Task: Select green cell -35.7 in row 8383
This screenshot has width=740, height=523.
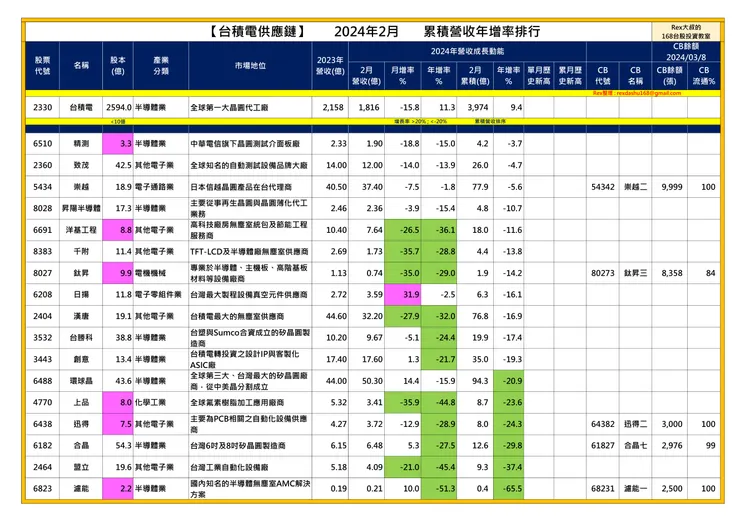Action: coord(403,252)
